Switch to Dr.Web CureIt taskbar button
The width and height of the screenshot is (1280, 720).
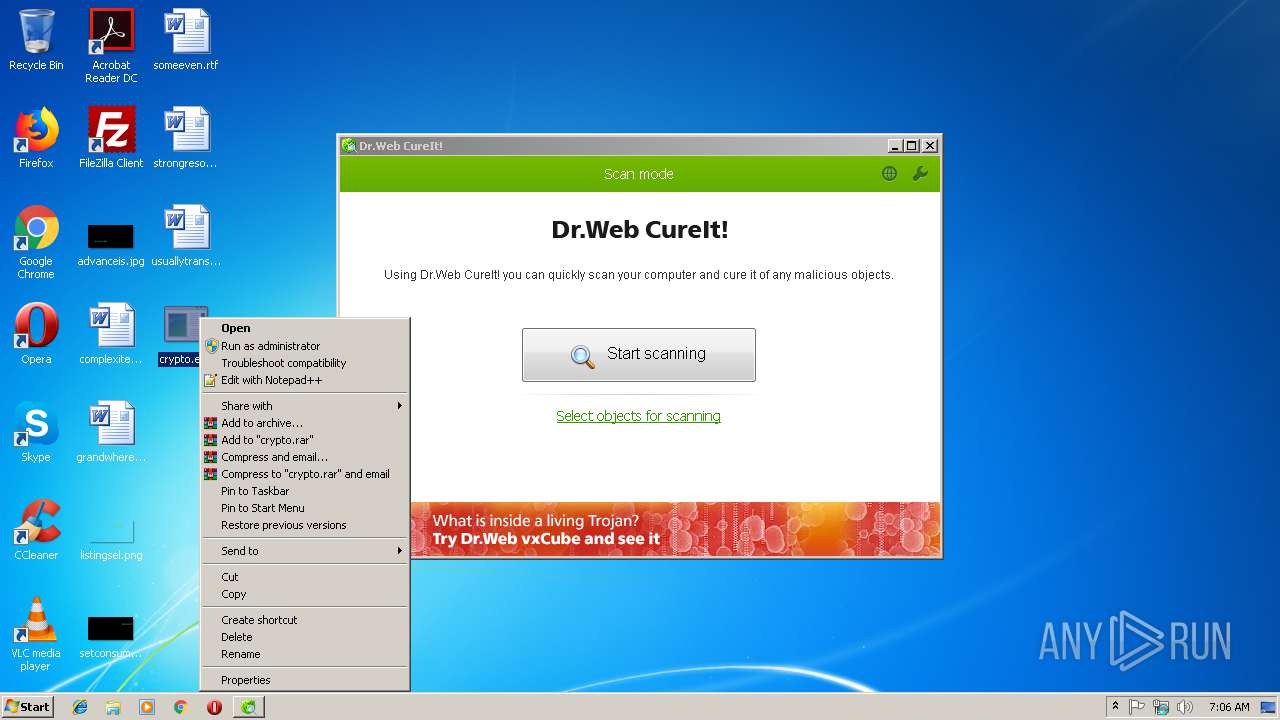(x=248, y=707)
